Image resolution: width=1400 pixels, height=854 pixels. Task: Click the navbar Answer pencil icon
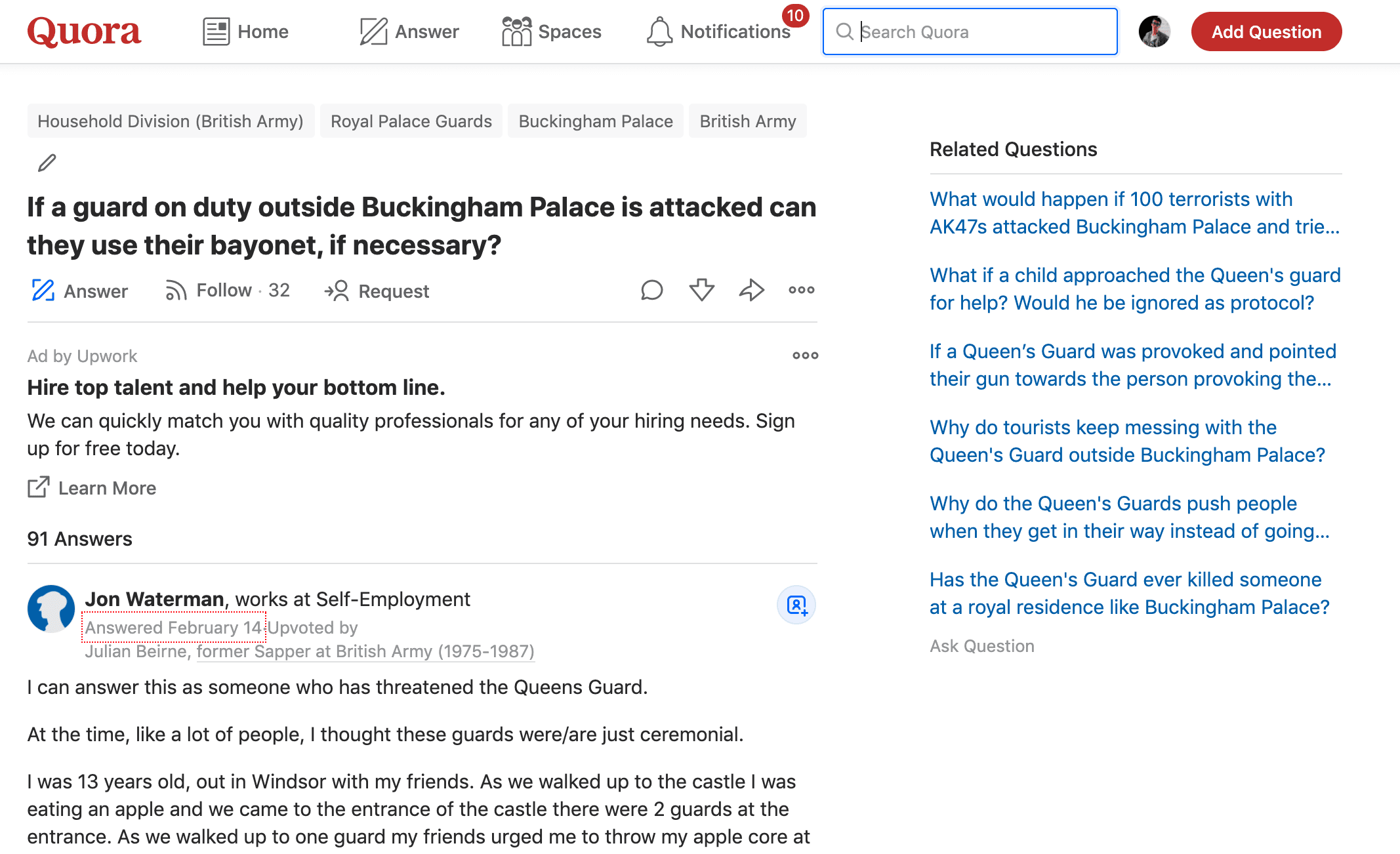coord(373,31)
